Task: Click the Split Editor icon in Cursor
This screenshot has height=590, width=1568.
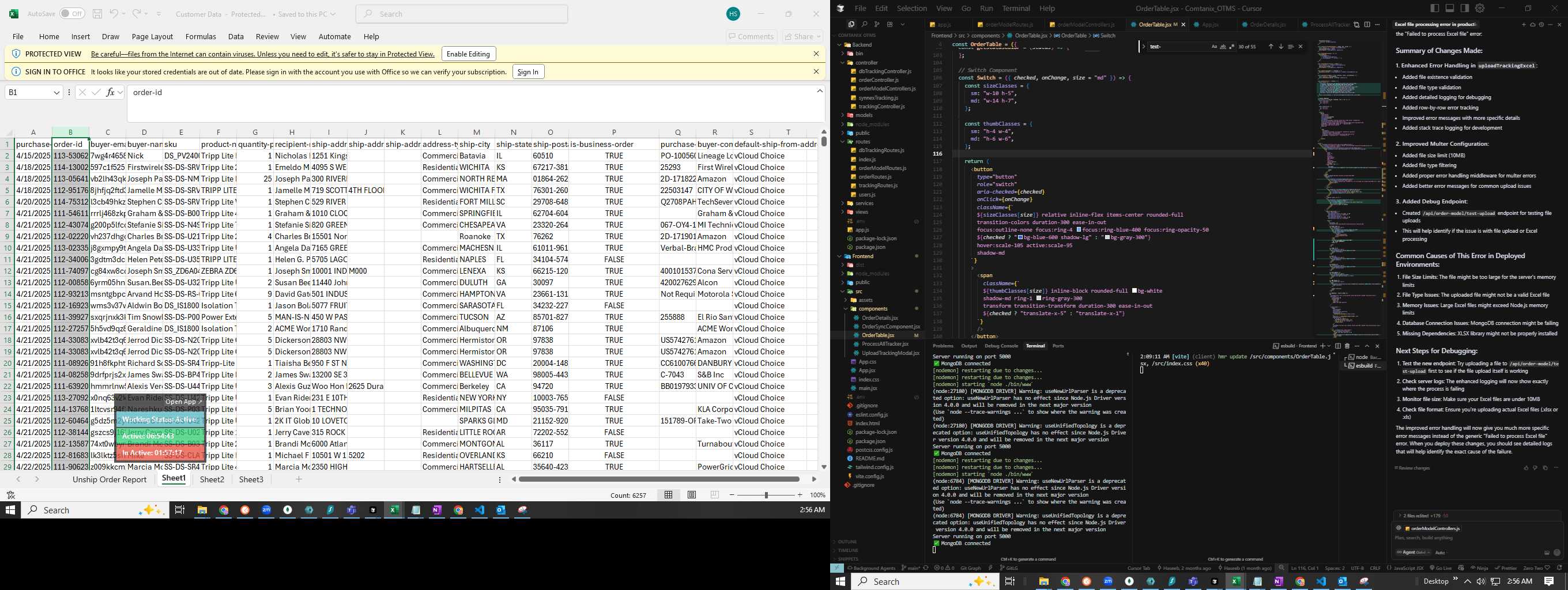Action: coord(1367,24)
